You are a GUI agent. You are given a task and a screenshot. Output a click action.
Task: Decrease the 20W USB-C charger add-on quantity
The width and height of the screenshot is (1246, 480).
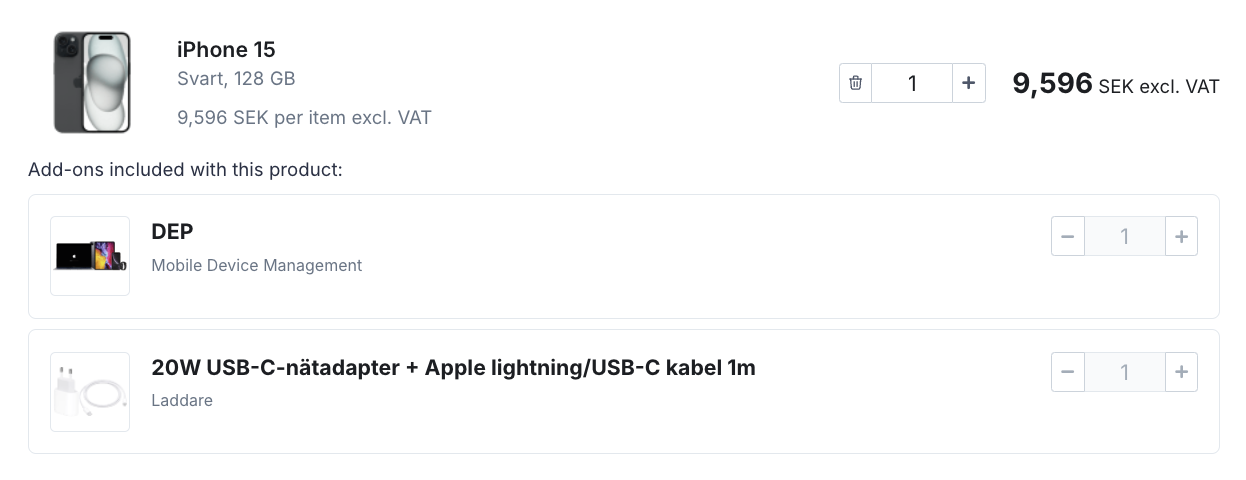(x=1067, y=372)
